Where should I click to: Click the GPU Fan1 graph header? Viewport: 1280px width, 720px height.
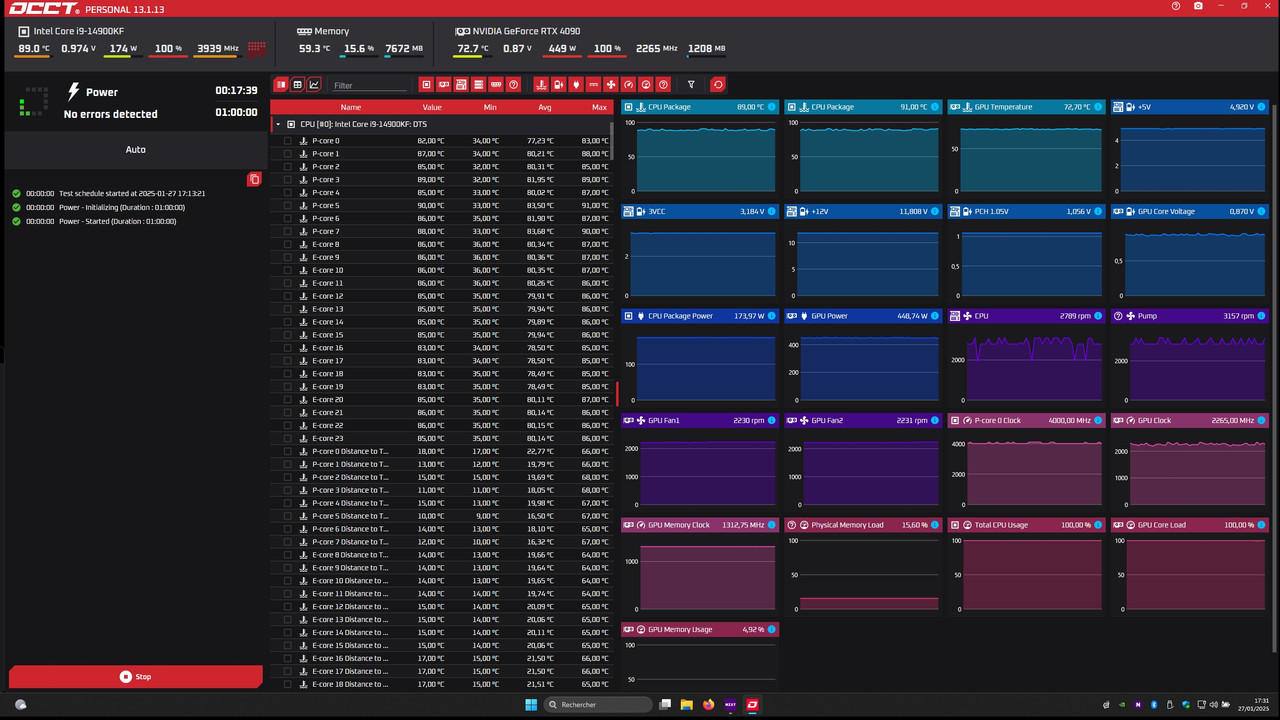699,421
